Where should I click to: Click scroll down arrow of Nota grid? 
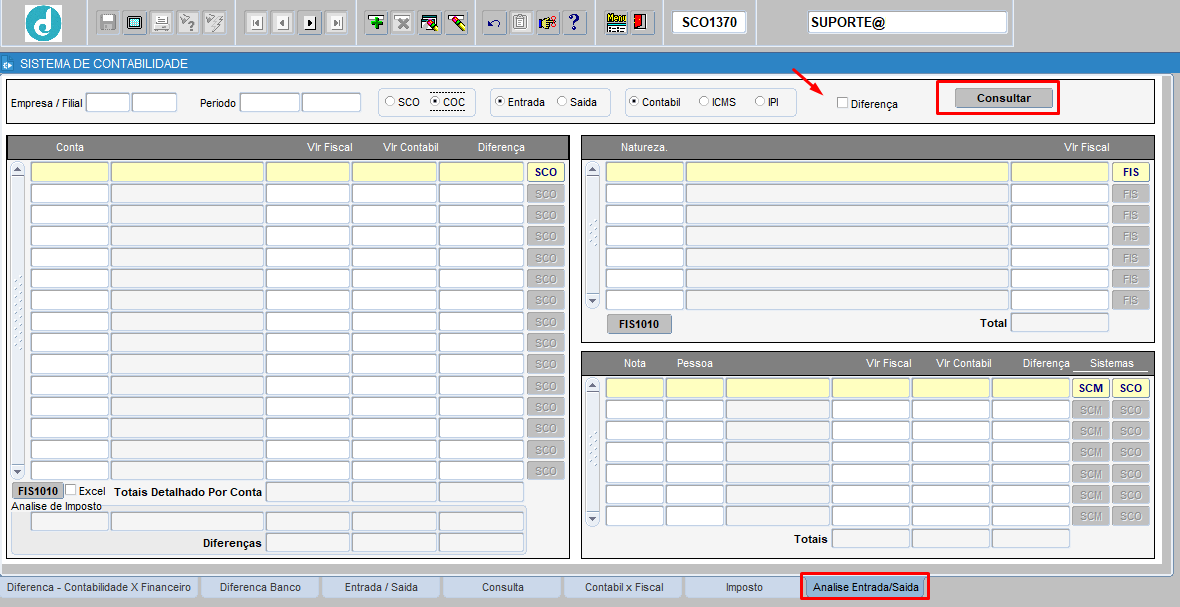tap(593, 517)
